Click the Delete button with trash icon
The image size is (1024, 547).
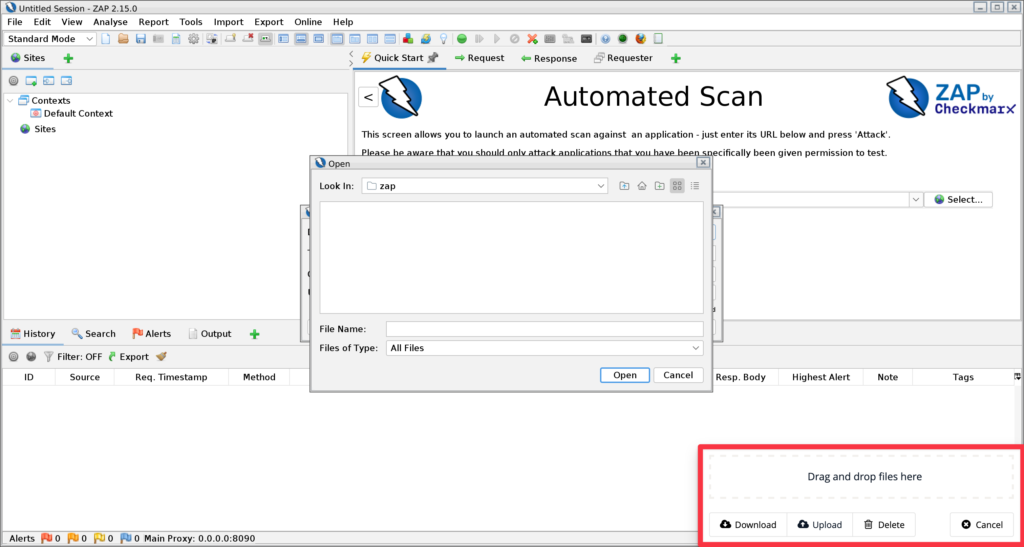pyautogui.click(x=884, y=525)
